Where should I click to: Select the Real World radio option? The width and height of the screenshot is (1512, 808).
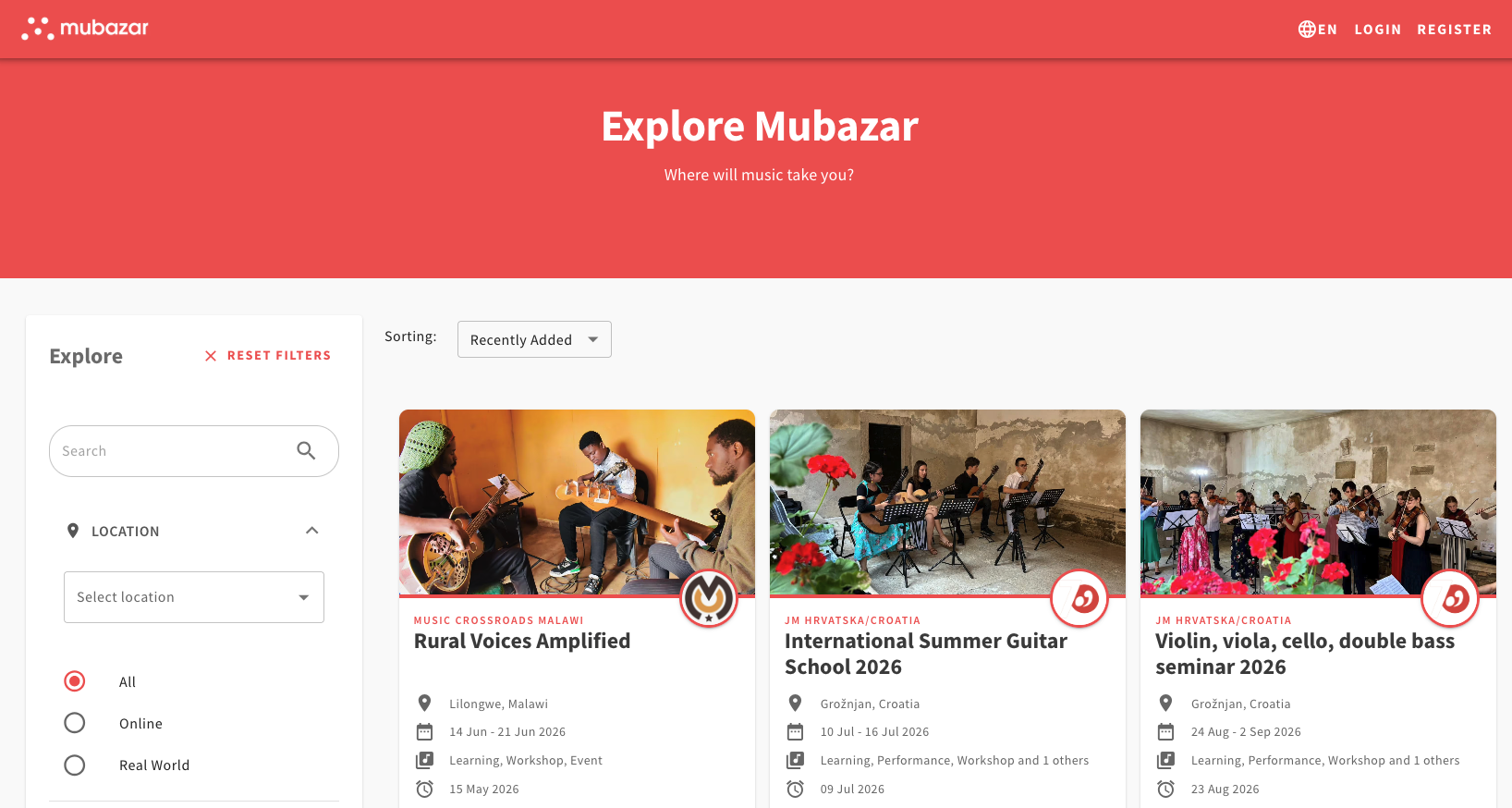click(75, 765)
